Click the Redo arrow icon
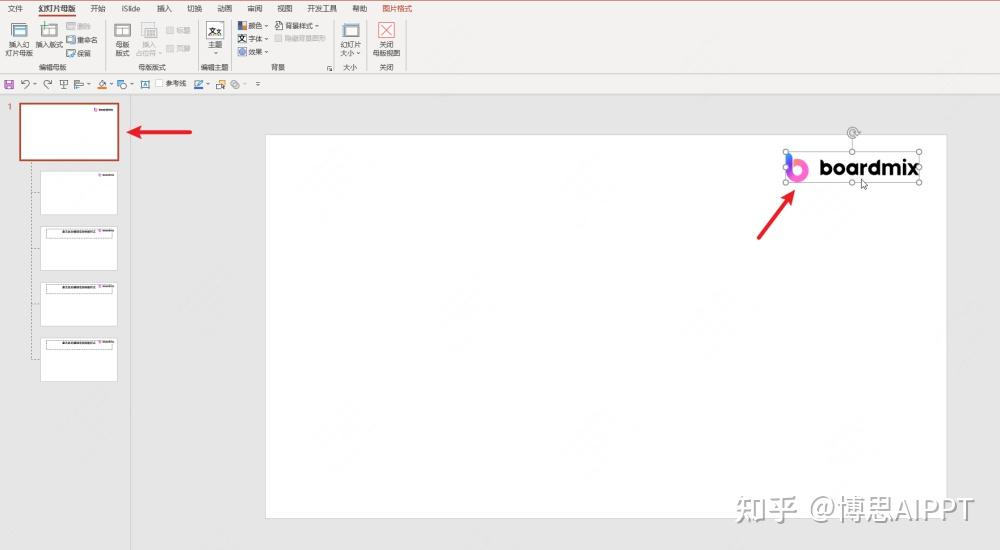The height and width of the screenshot is (550, 1000). pos(47,84)
